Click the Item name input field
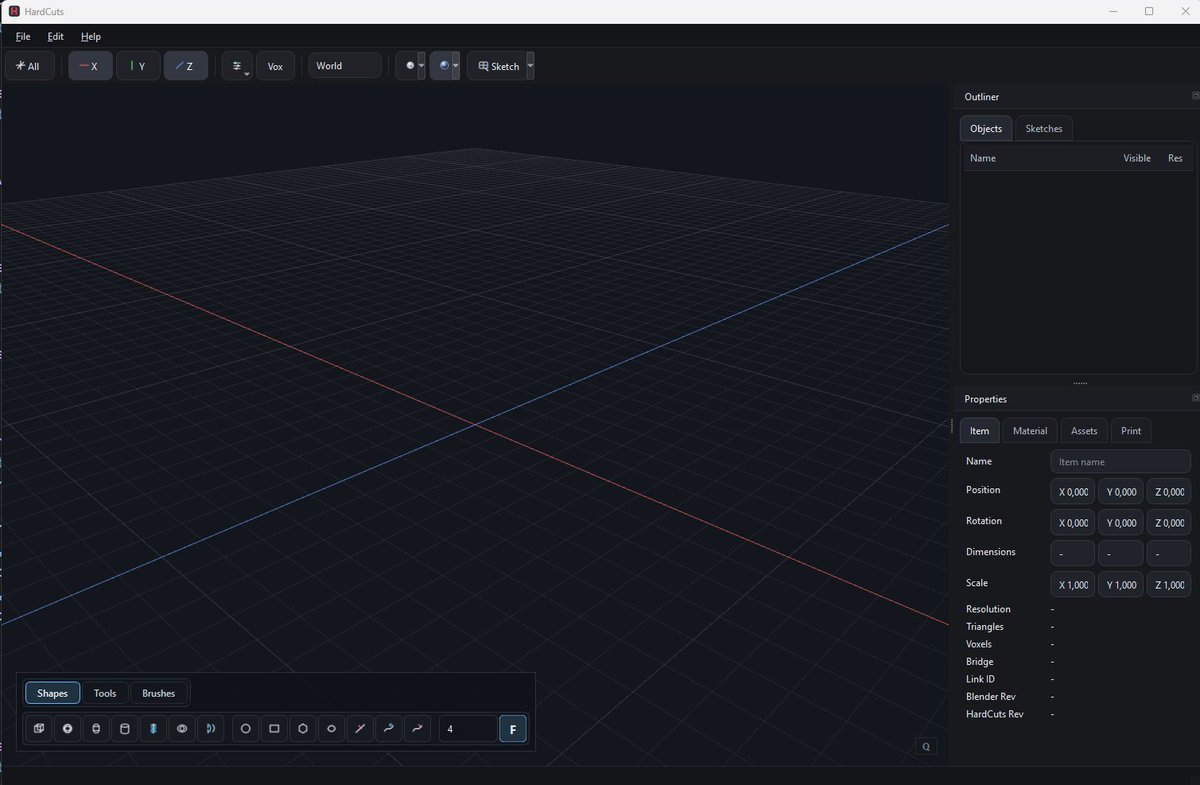The height and width of the screenshot is (785, 1200). (x=1119, y=461)
